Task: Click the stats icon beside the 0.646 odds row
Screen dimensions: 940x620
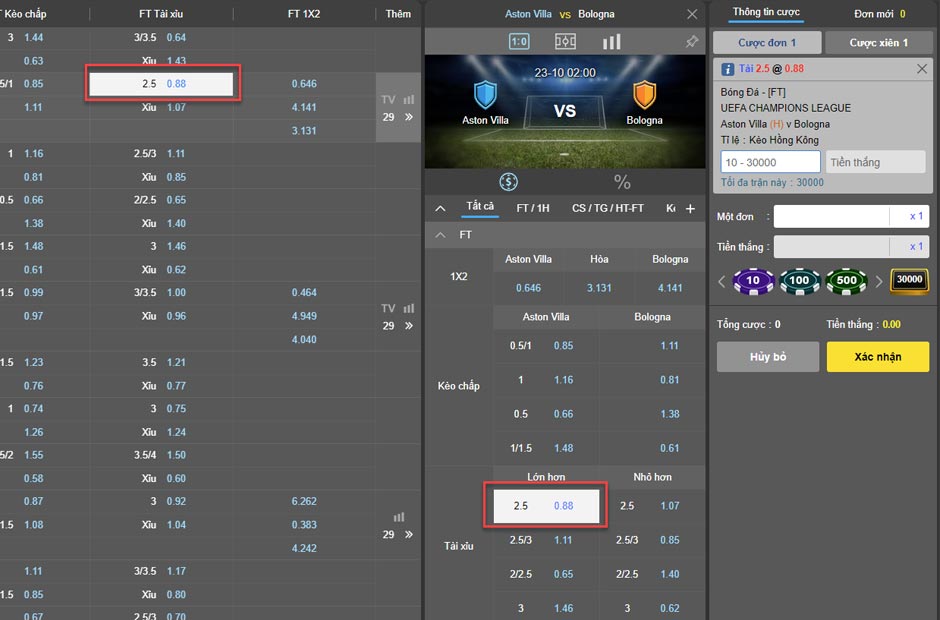Action: point(409,100)
